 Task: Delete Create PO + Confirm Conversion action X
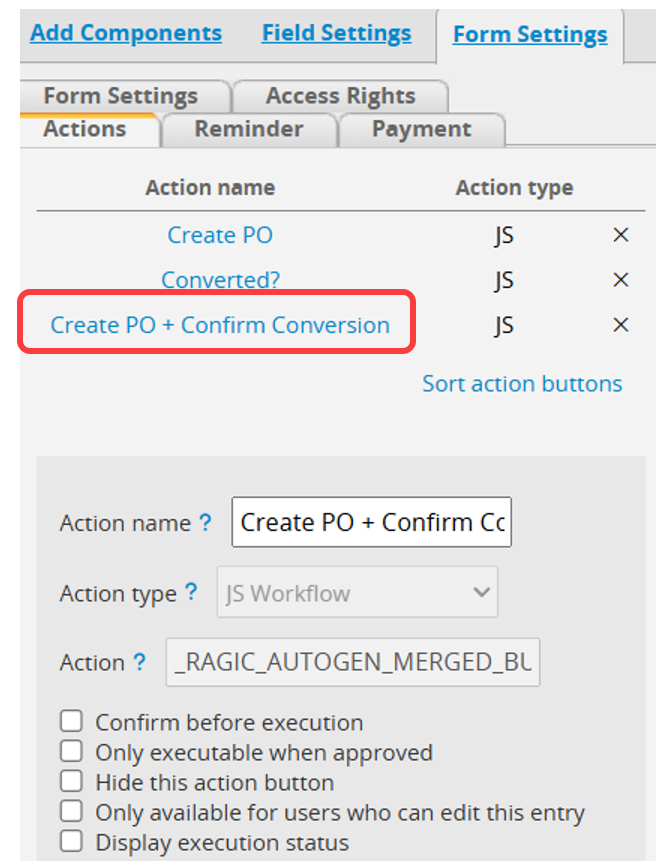tap(621, 325)
